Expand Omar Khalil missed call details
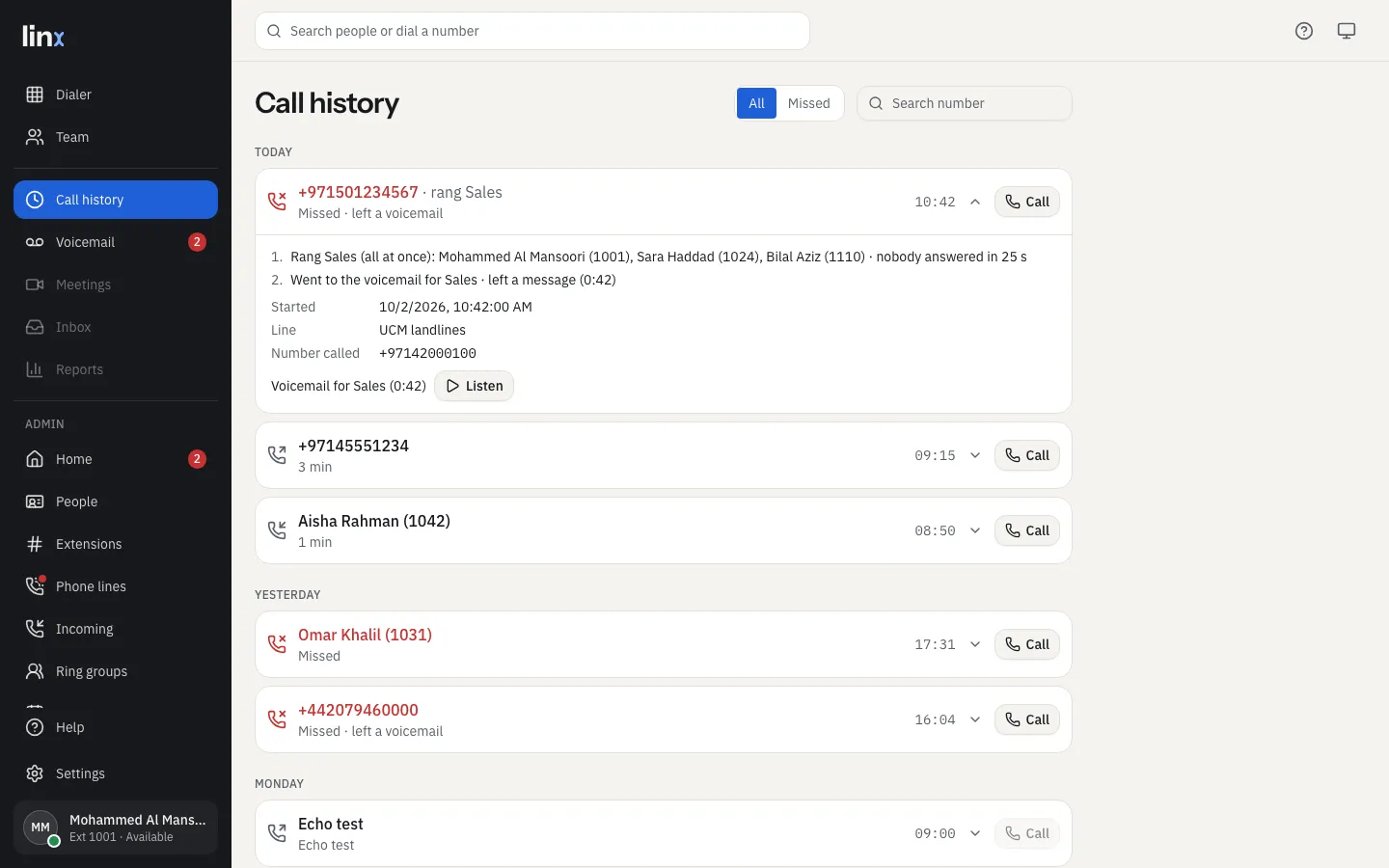Viewport: 1389px width, 868px height. 975,644
